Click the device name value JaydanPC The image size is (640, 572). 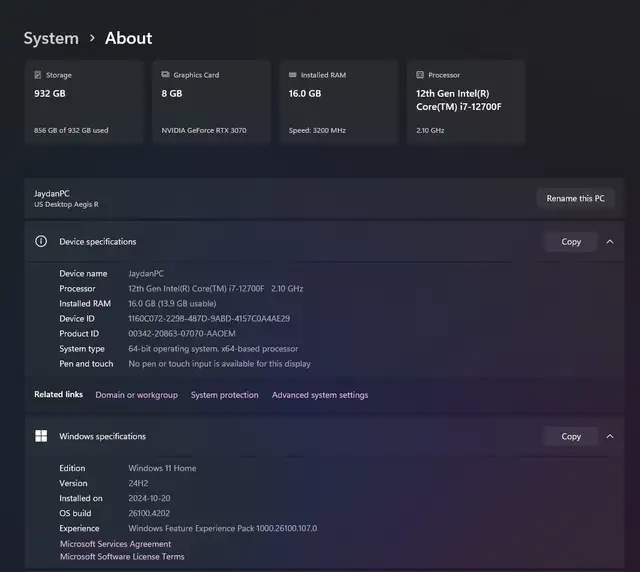click(146, 274)
